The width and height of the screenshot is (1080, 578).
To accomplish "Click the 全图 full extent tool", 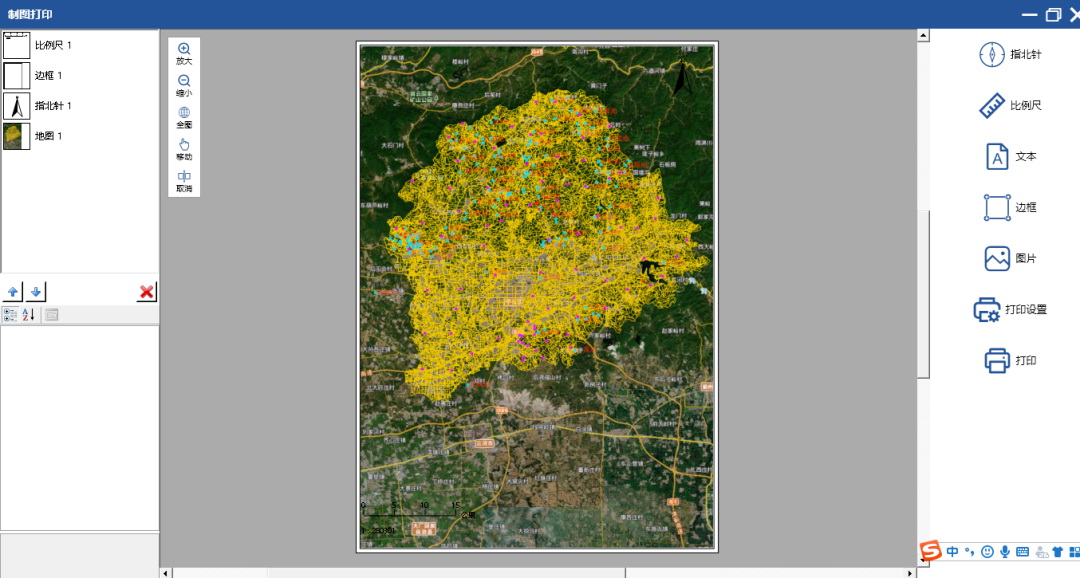I will (184, 117).
